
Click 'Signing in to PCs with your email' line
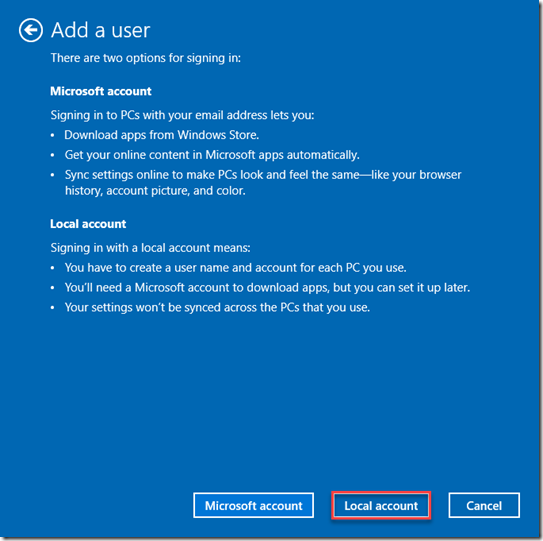pyautogui.click(x=183, y=115)
